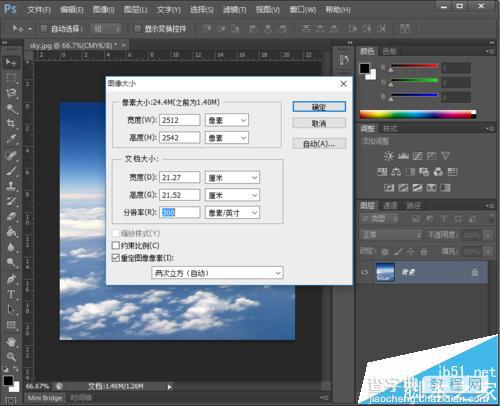Select the History Brush tool

[x=11, y=201]
